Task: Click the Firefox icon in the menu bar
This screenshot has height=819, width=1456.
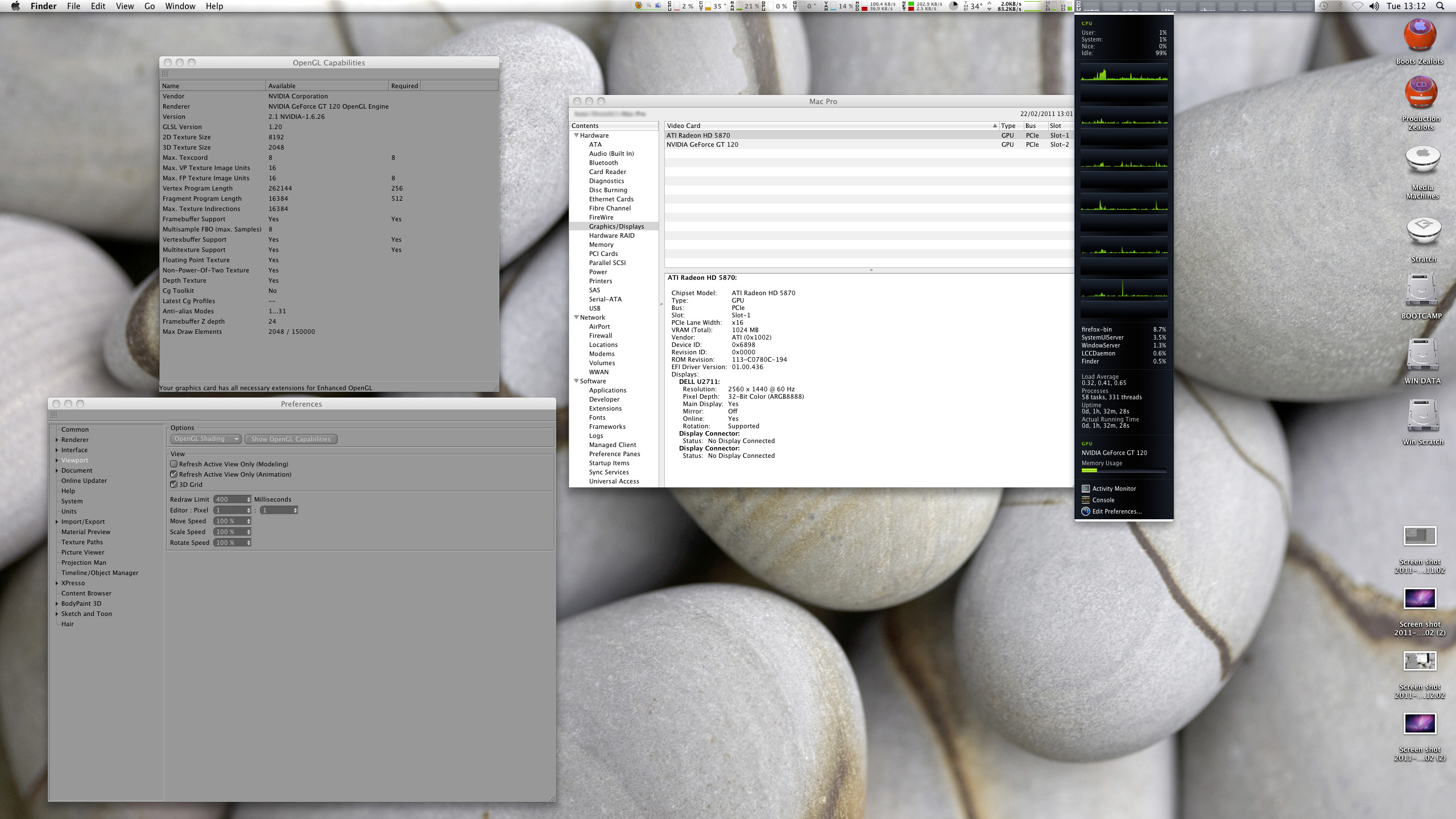Action: (x=639, y=6)
